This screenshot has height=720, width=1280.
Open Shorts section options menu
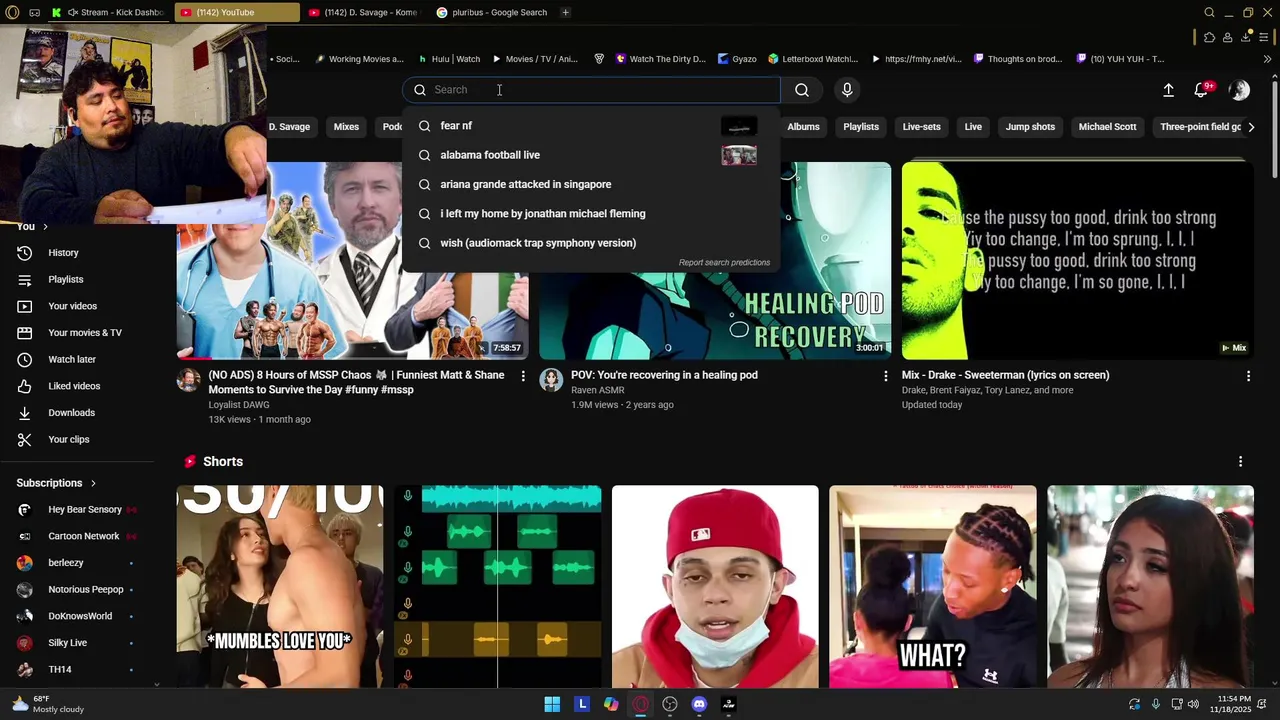[x=1240, y=462]
